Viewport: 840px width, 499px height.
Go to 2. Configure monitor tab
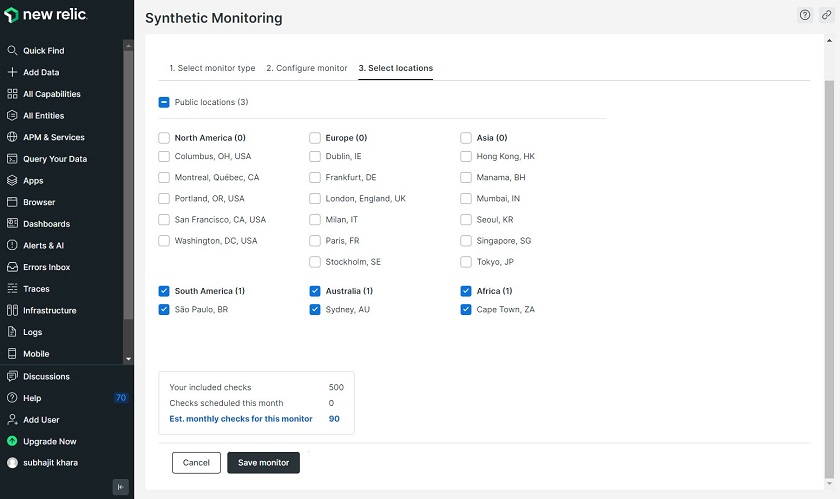(x=307, y=68)
